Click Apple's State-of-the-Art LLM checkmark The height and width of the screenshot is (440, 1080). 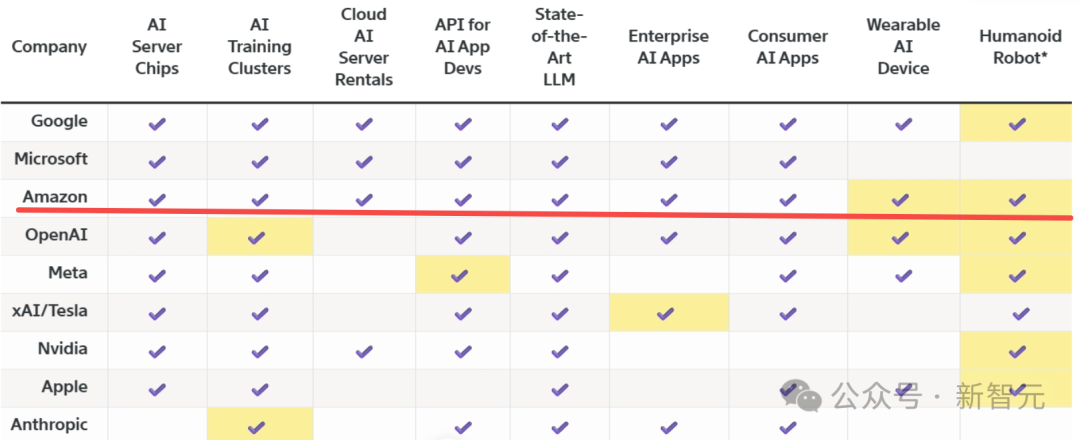pos(559,389)
